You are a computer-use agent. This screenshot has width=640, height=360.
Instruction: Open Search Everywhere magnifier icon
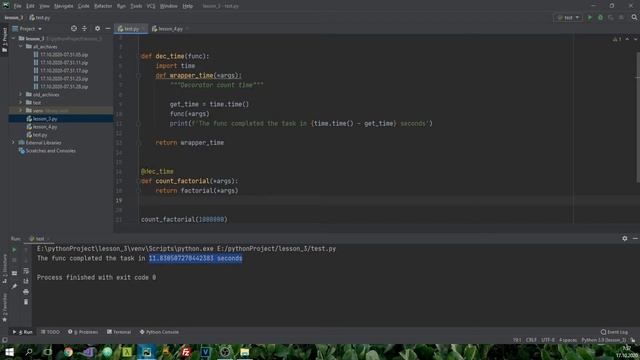tap(634, 18)
